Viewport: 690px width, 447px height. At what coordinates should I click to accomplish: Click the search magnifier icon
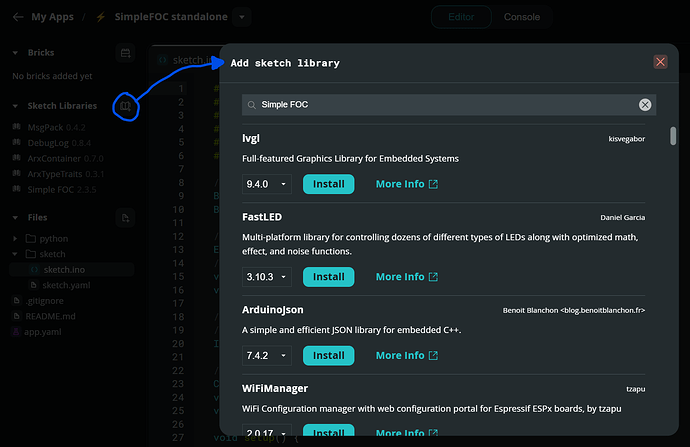[252, 105]
